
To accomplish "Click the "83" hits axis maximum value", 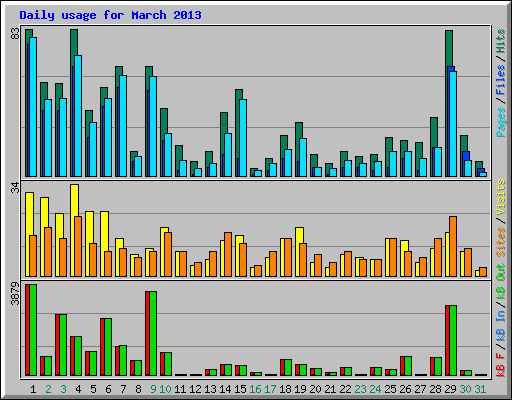I will [16, 34].
